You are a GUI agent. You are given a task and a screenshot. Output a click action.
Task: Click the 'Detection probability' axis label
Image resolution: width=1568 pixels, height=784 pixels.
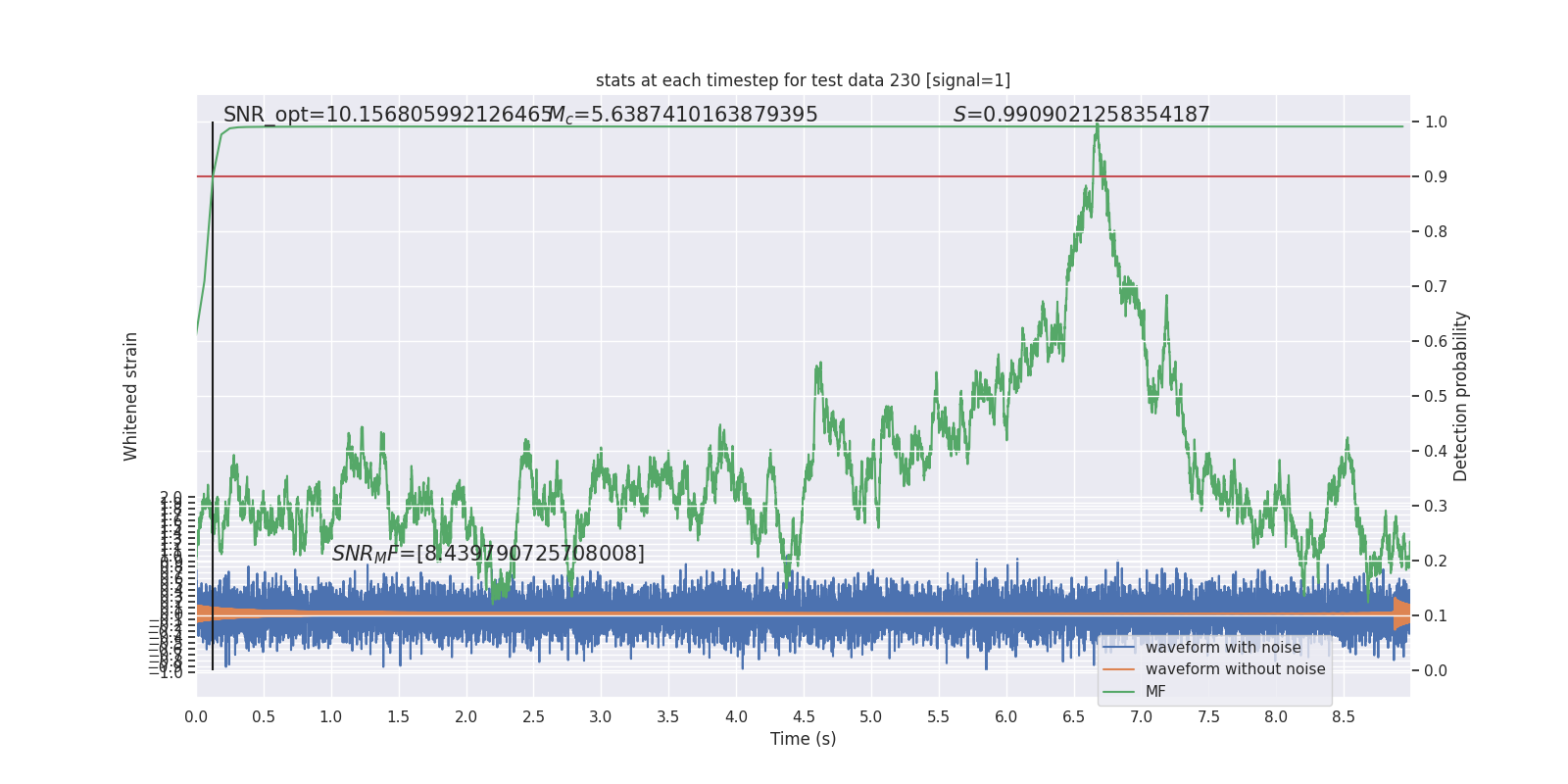[1461, 396]
